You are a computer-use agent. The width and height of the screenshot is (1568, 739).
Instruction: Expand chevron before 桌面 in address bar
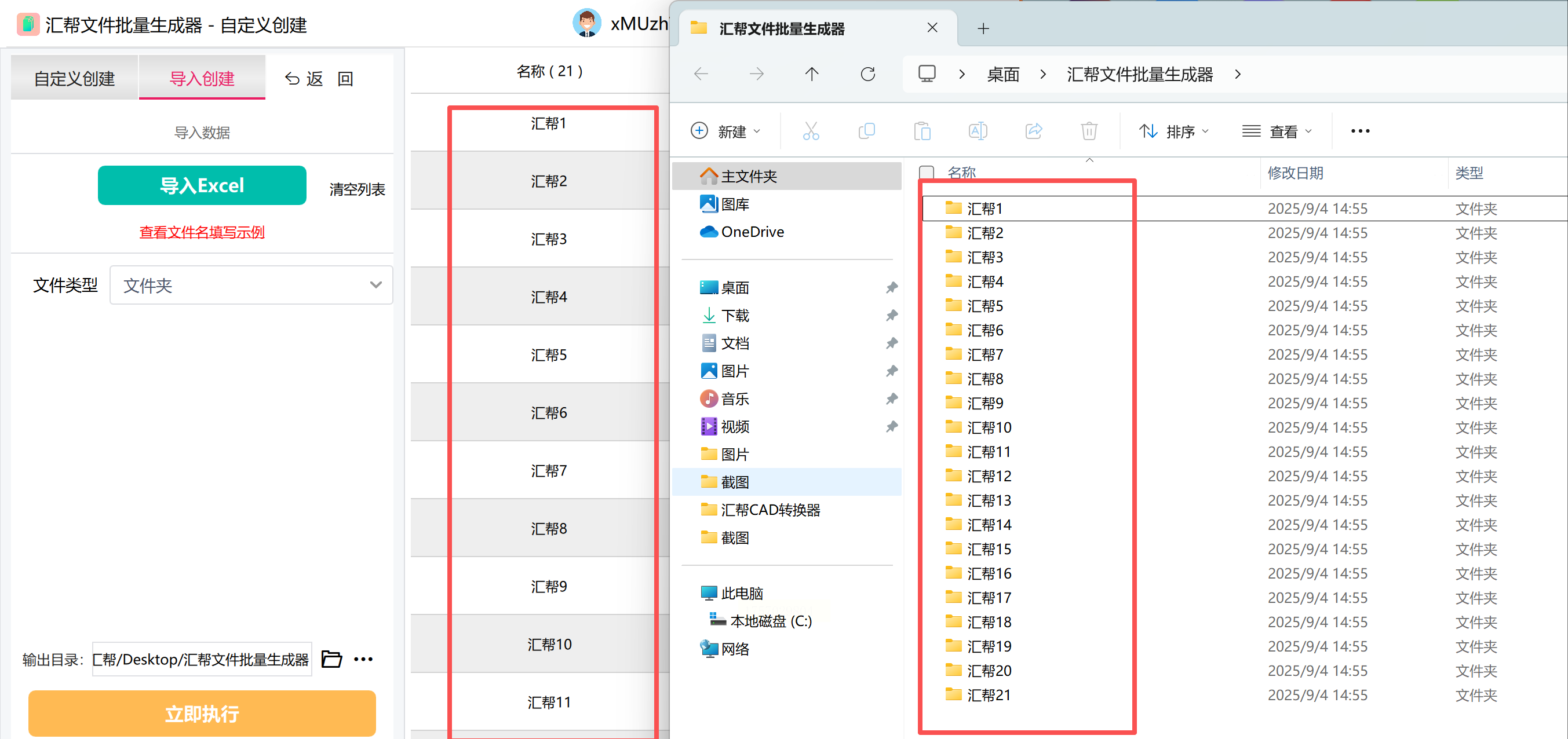962,74
